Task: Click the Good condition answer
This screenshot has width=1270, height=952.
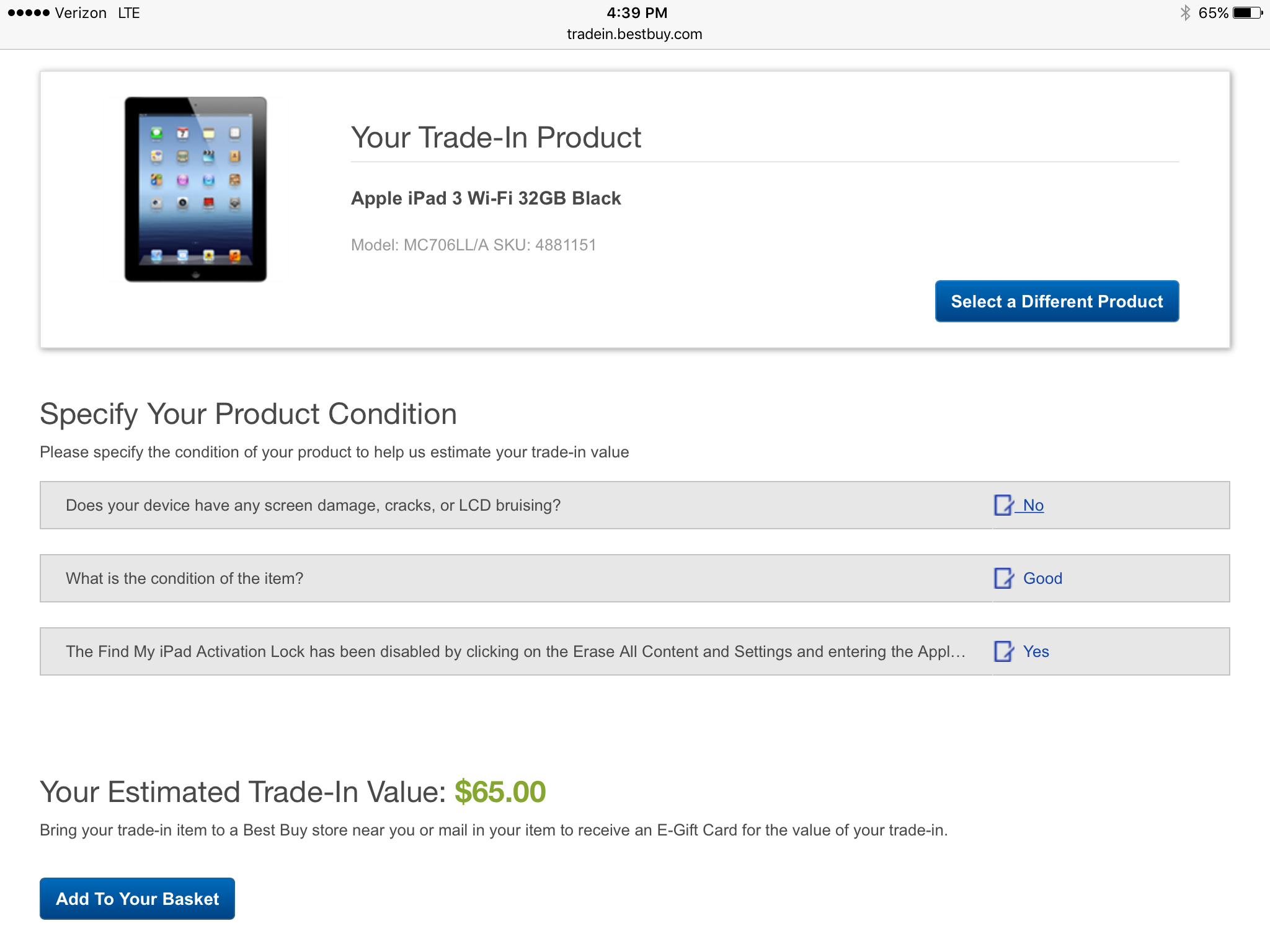Action: tap(1042, 578)
